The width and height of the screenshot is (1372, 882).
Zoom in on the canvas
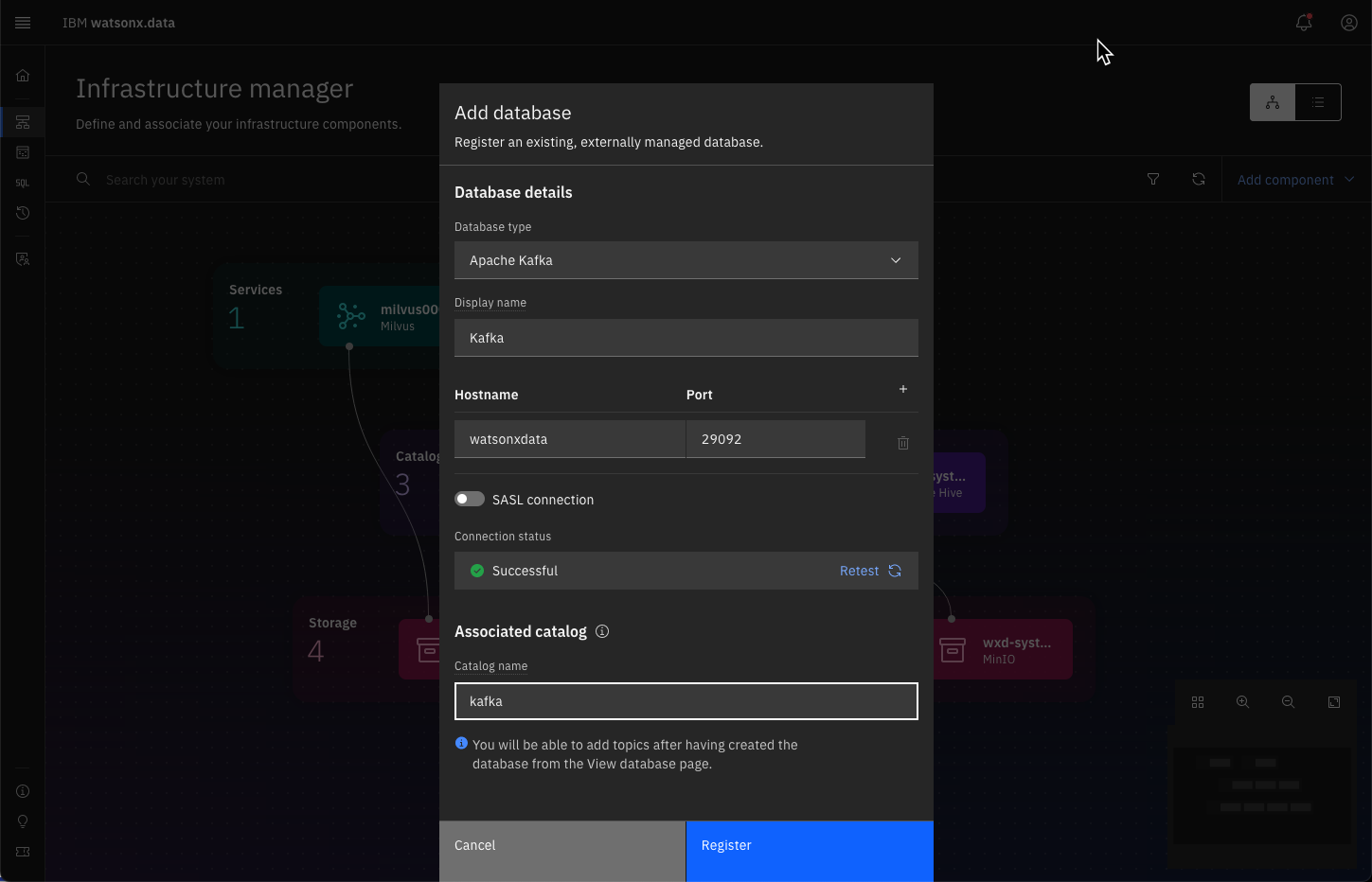coord(1243,702)
